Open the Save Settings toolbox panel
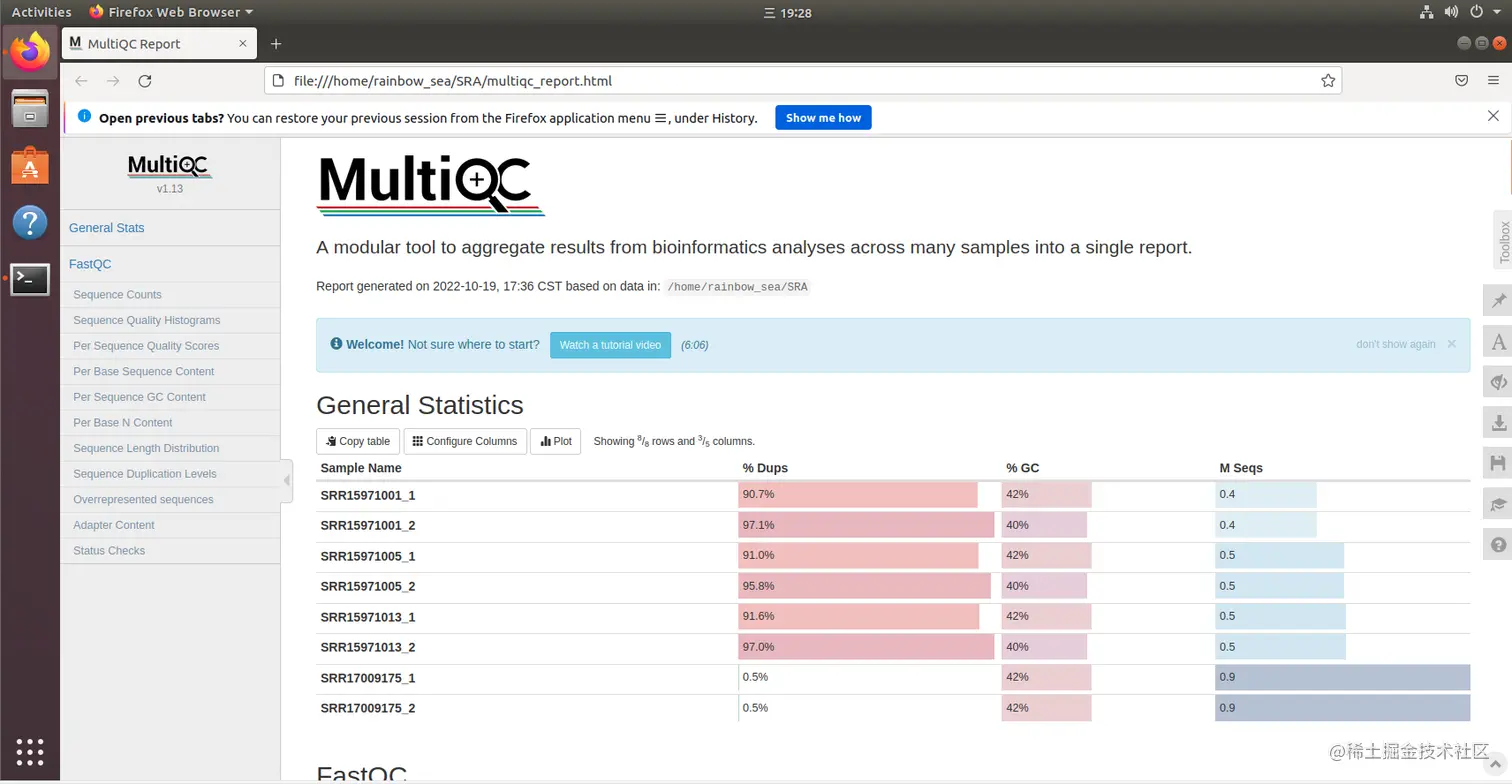This screenshot has height=784, width=1512. (x=1497, y=463)
